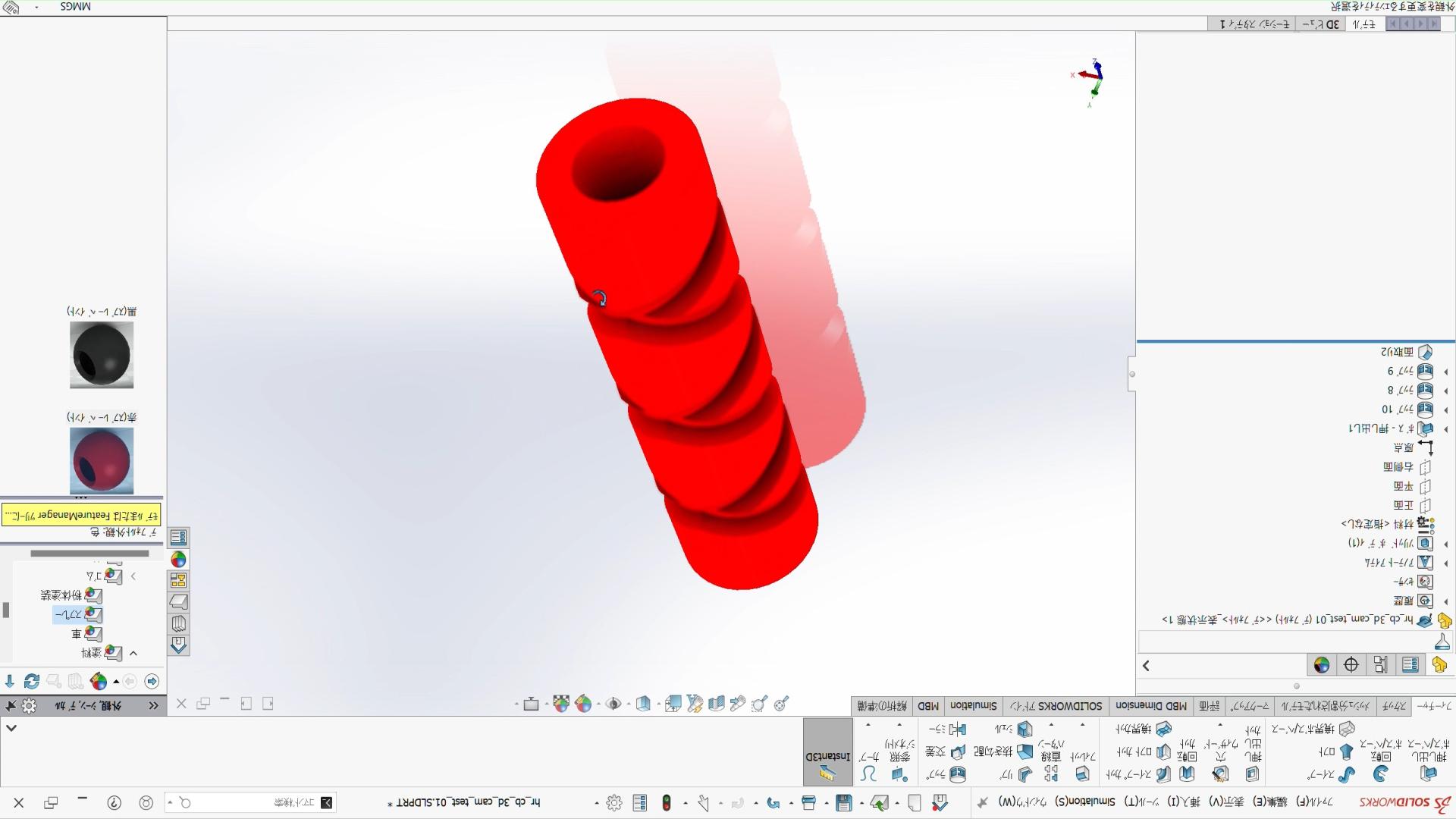This screenshot has height=819, width=1456.
Task: Open the 編集(E) menu
Action: coord(1270,802)
